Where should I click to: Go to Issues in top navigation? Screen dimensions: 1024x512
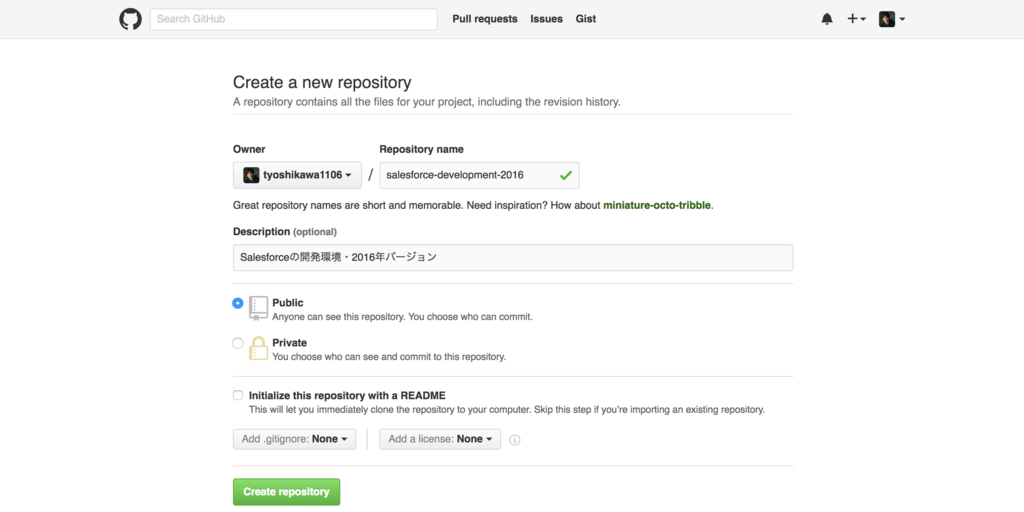[x=547, y=19]
